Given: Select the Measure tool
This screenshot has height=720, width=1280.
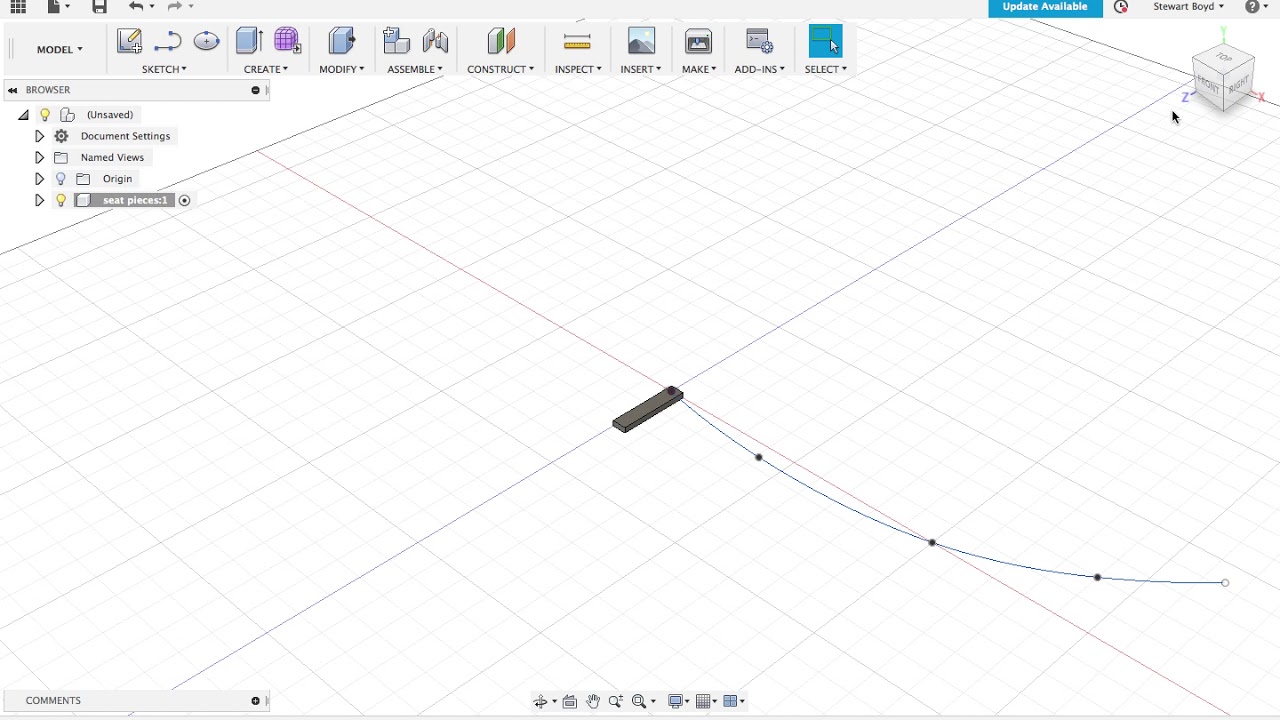Looking at the screenshot, I should point(577,41).
